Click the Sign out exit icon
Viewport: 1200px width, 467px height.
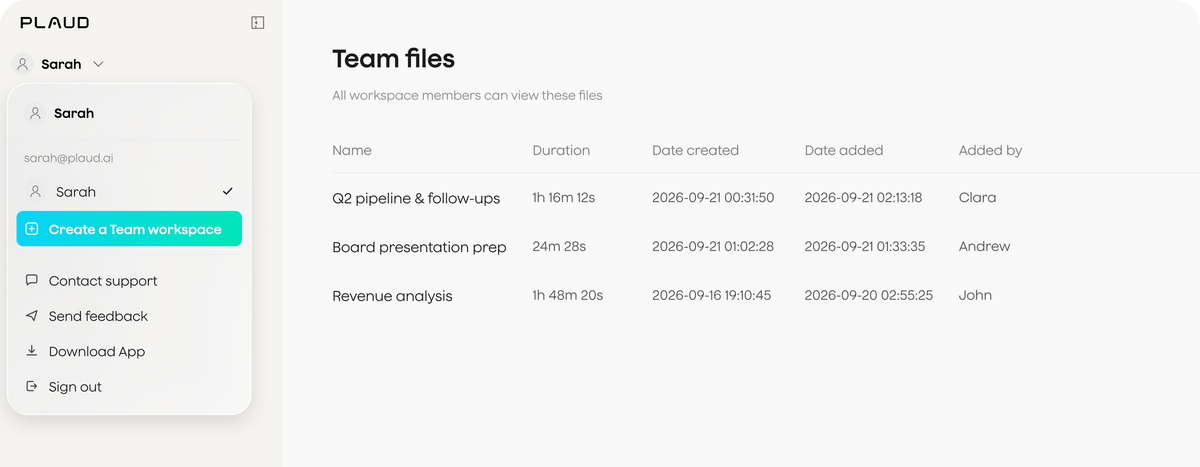pos(32,386)
